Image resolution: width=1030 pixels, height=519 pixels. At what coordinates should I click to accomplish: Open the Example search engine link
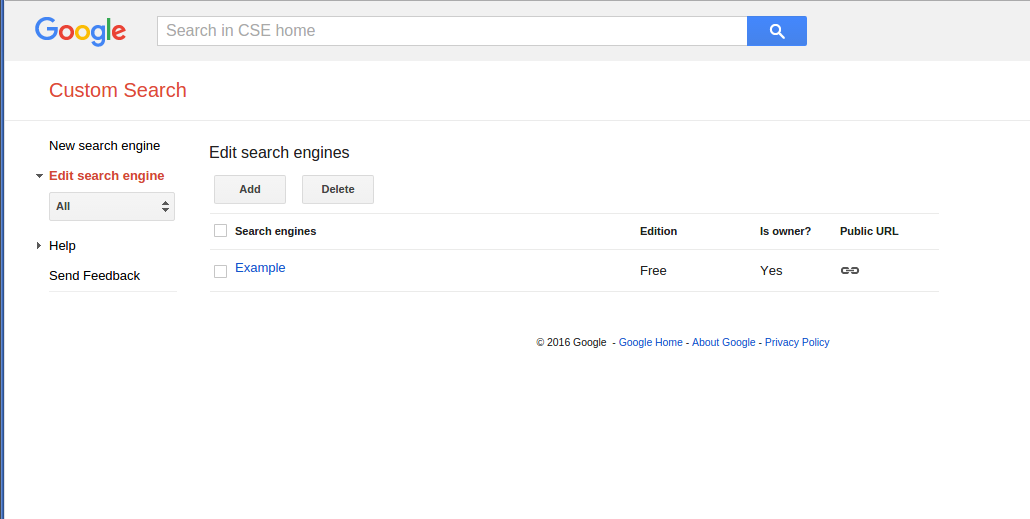coord(260,268)
